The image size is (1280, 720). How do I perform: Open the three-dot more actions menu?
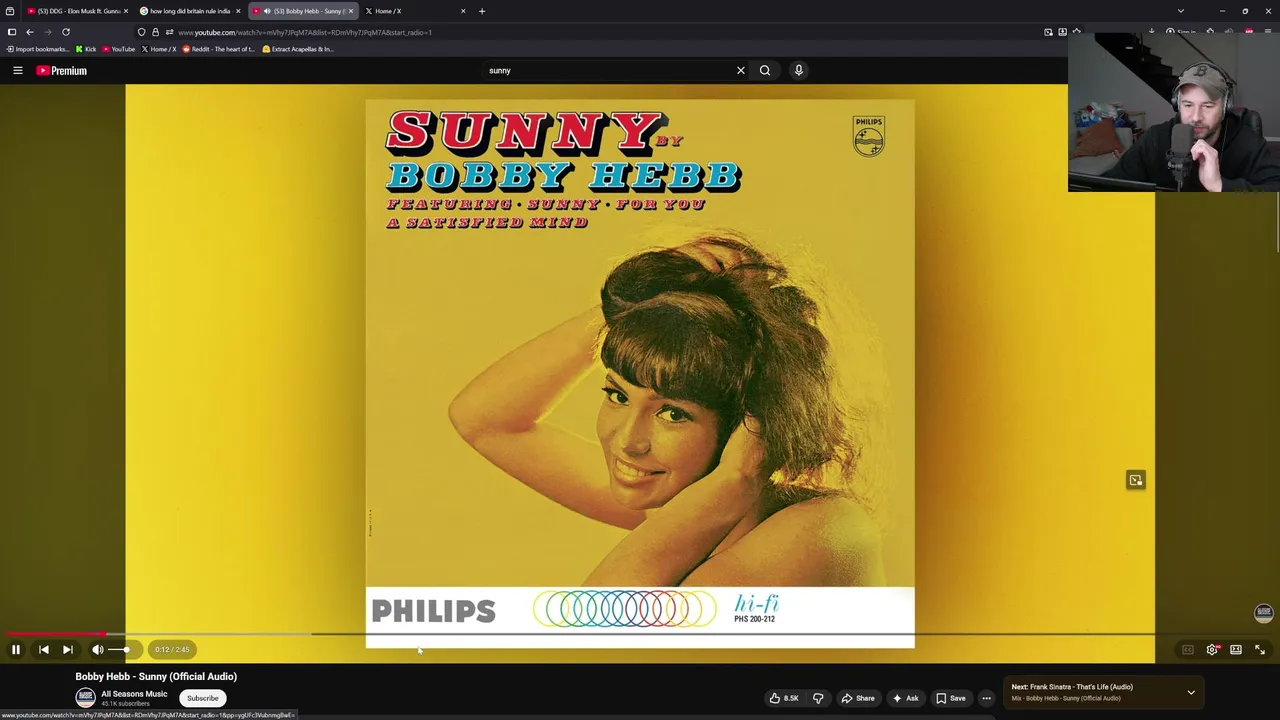click(986, 698)
